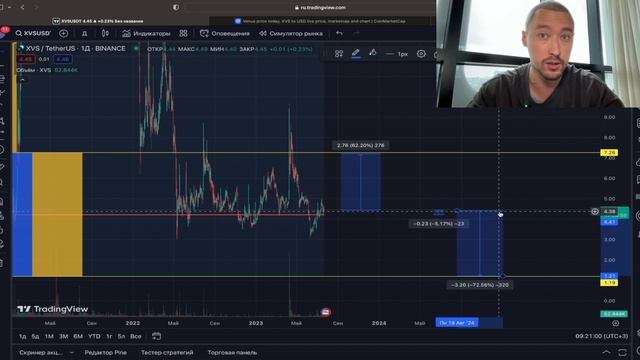Select the YTD date range
This screenshot has height=360, width=640.
pyautogui.click(x=94, y=336)
